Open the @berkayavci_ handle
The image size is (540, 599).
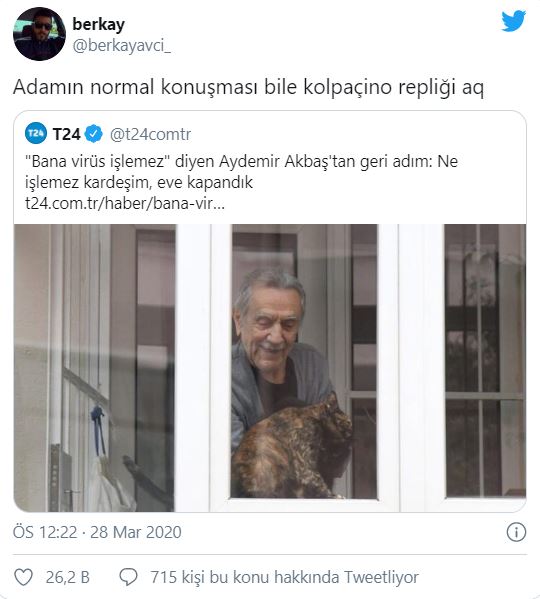(121, 46)
